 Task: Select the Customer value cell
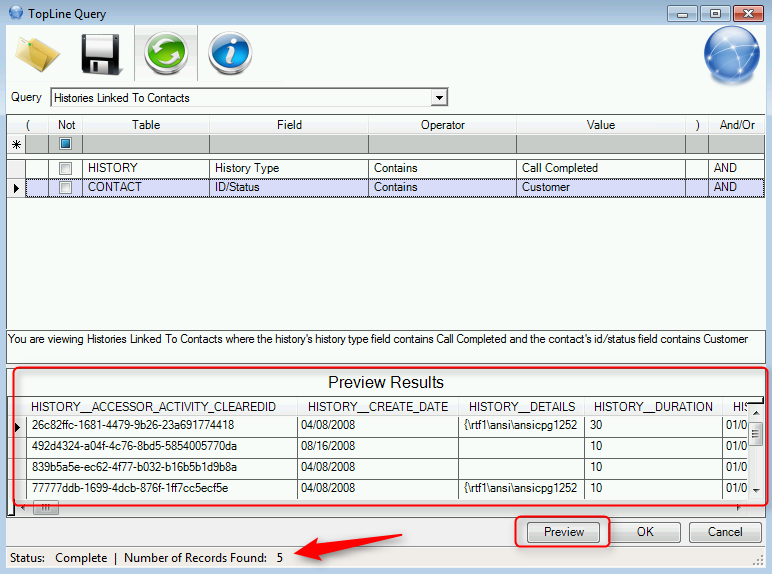[601, 188]
